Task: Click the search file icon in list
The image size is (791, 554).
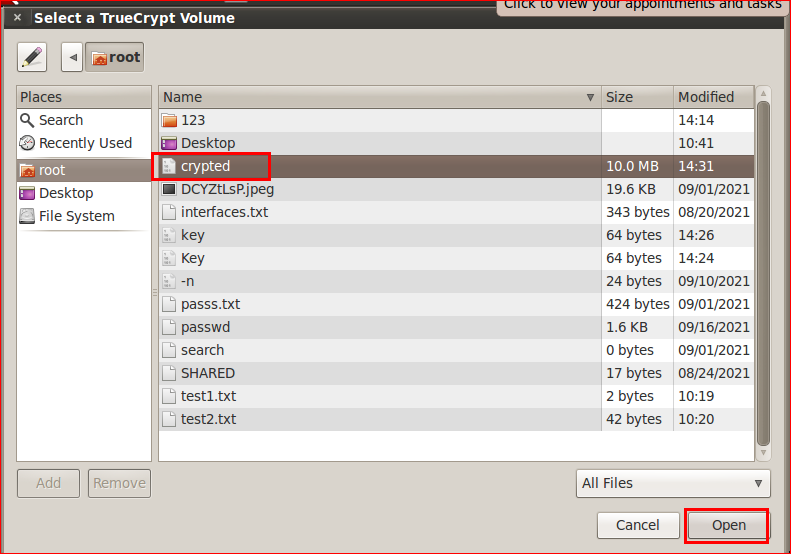Action: pos(169,350)
